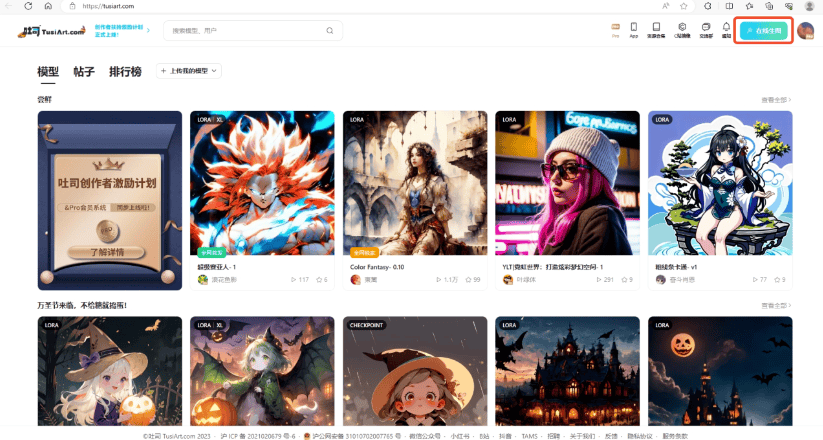Image resolution: width=823 pixels, height=440 pixels.
Task: Open the App download icon
Action: pyautogui.click(x=634, y=30)
